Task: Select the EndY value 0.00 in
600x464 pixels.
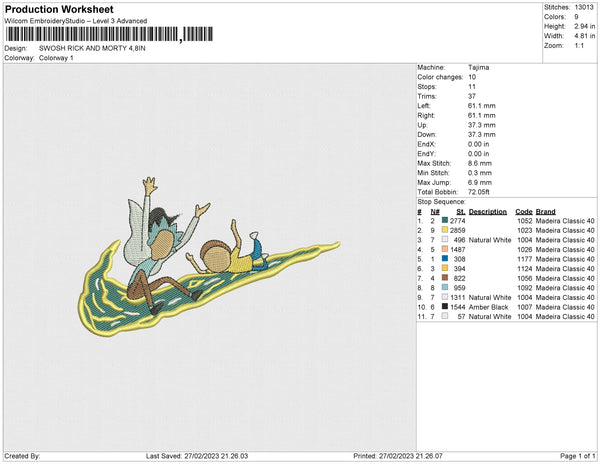Action: [478, 154]
